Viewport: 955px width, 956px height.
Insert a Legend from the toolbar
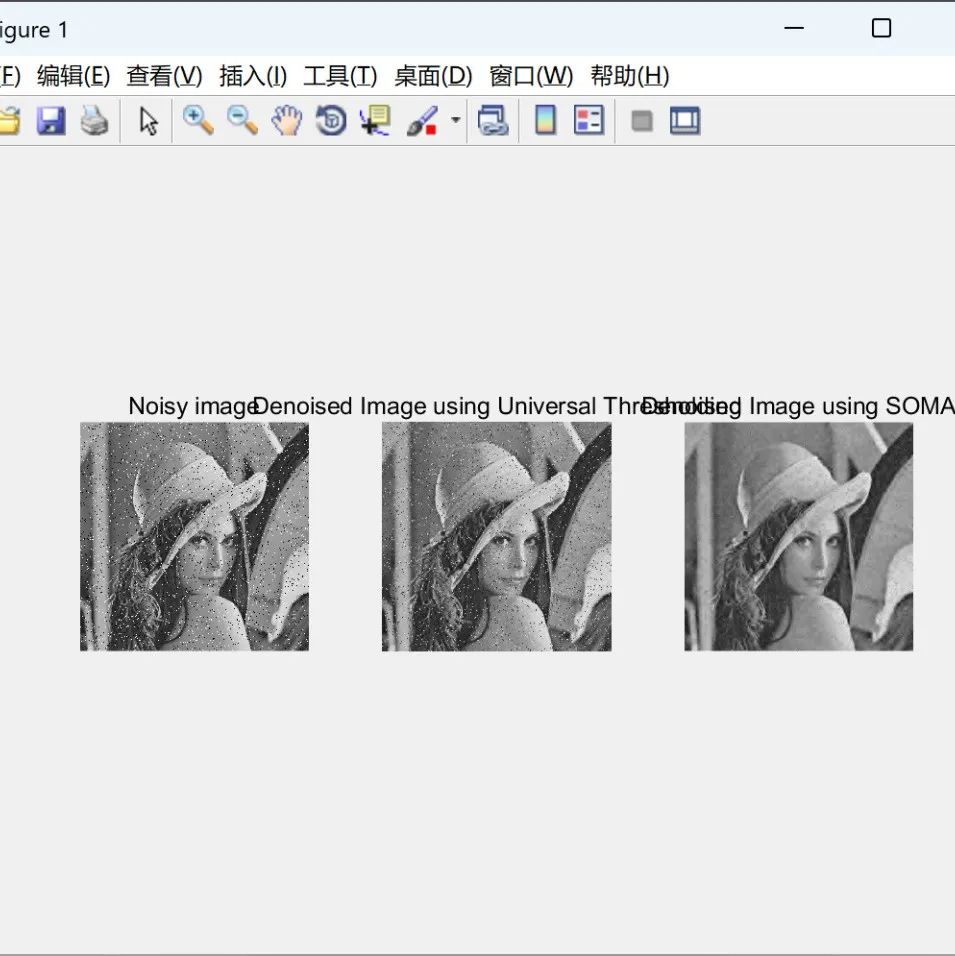pos(589,120)
